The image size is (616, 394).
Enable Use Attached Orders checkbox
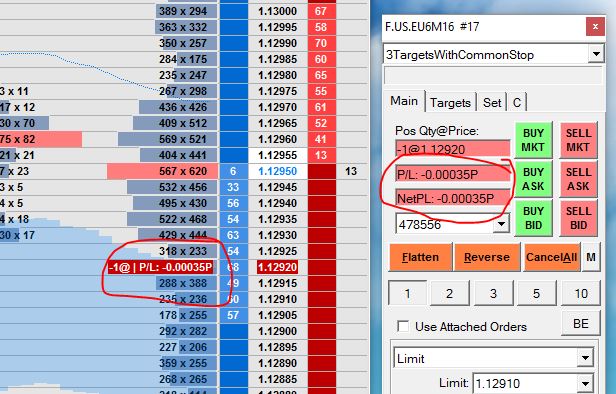pos(403,326)
